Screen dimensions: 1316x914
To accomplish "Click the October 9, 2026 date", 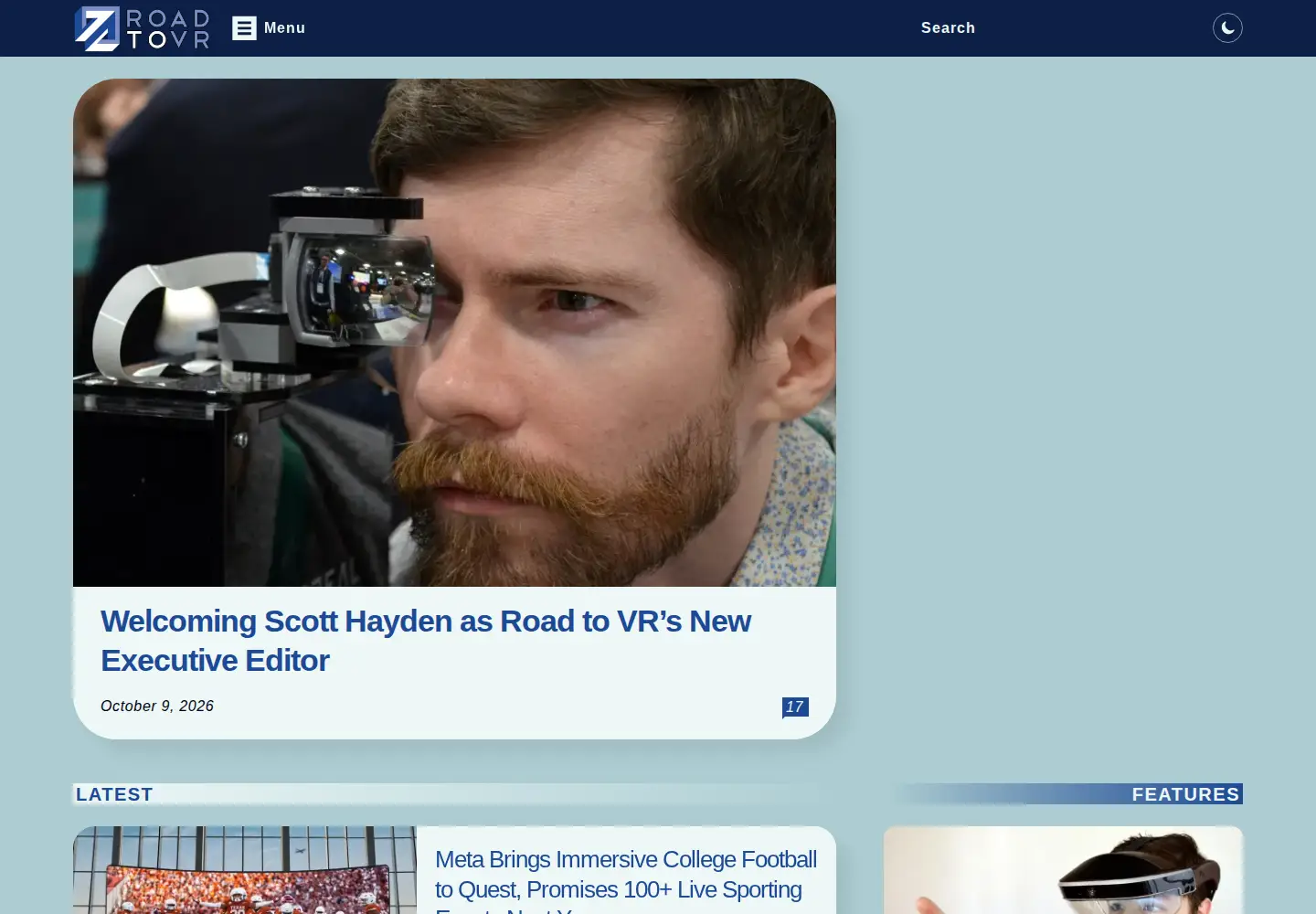I will pyautogui.click(x=157, y=707).
